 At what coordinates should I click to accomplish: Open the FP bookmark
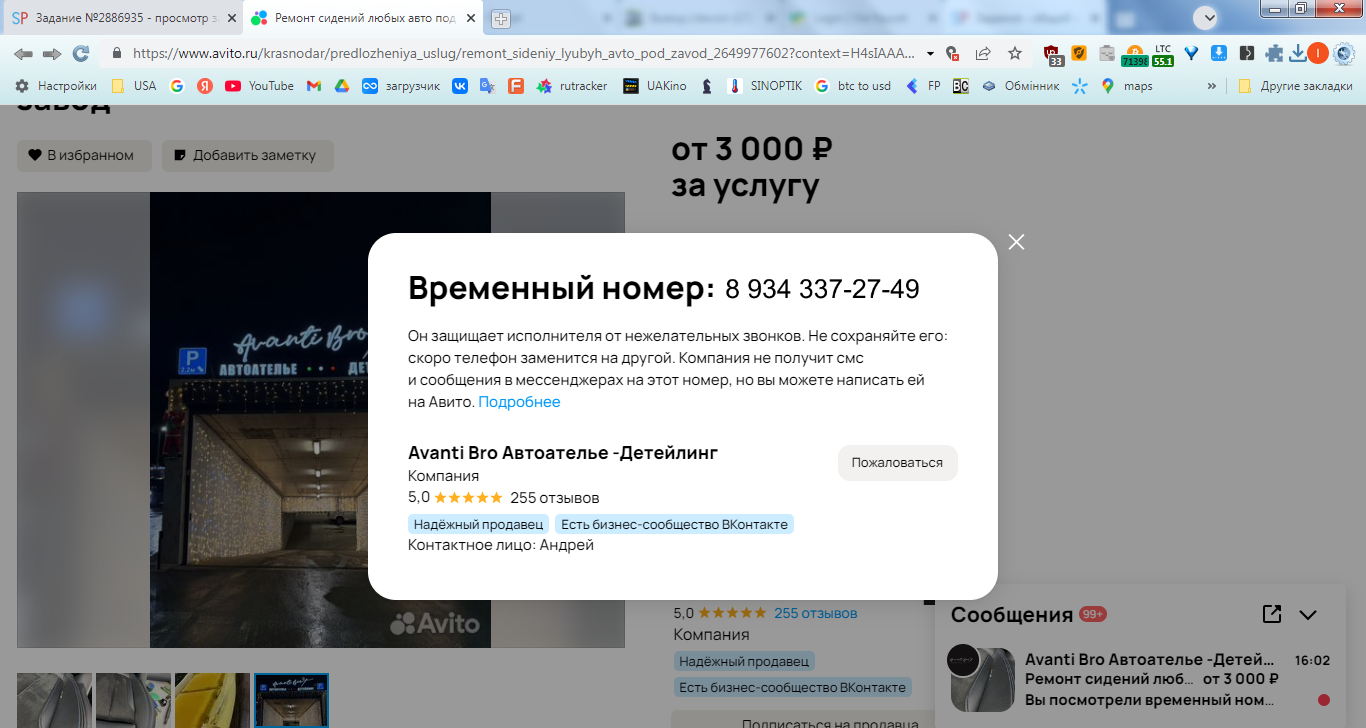click(923, 86)
